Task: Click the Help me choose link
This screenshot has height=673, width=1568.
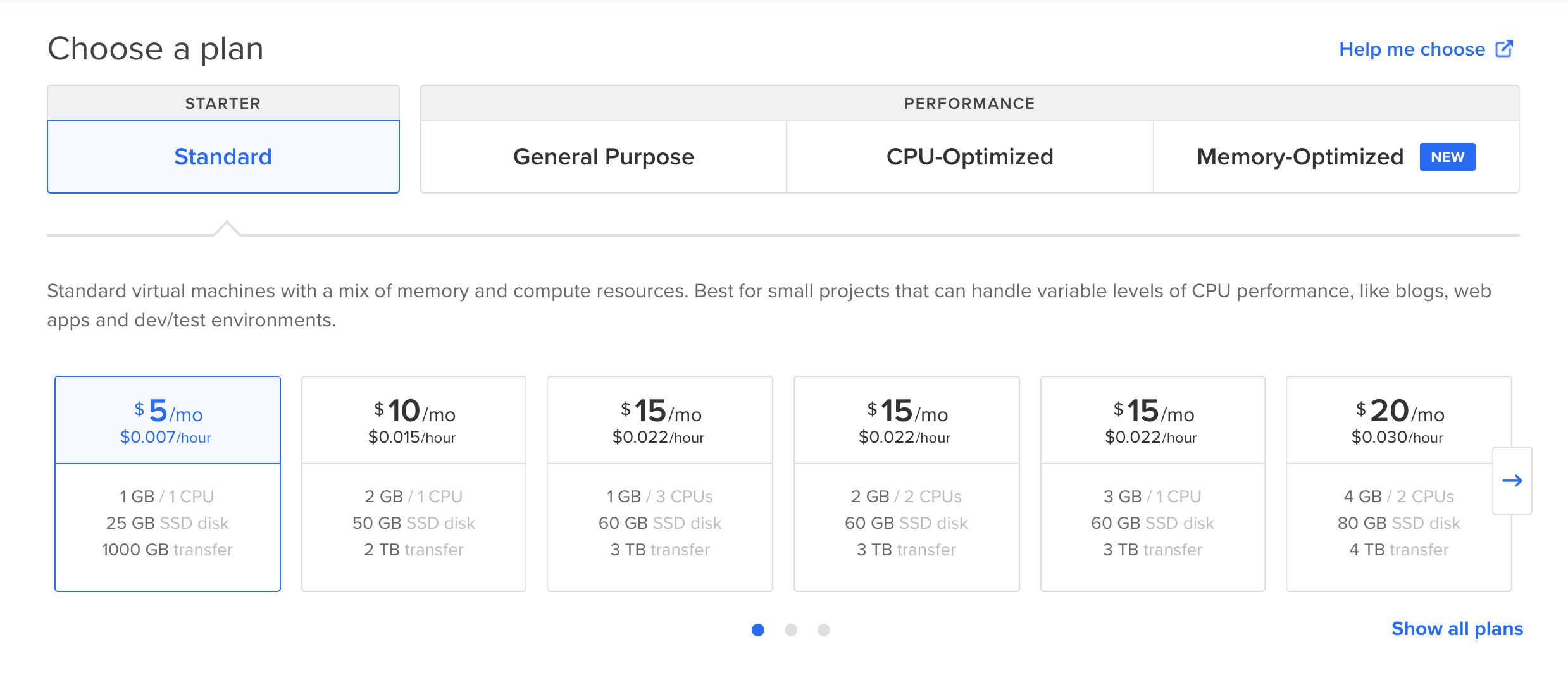Action: (1412, 49)
